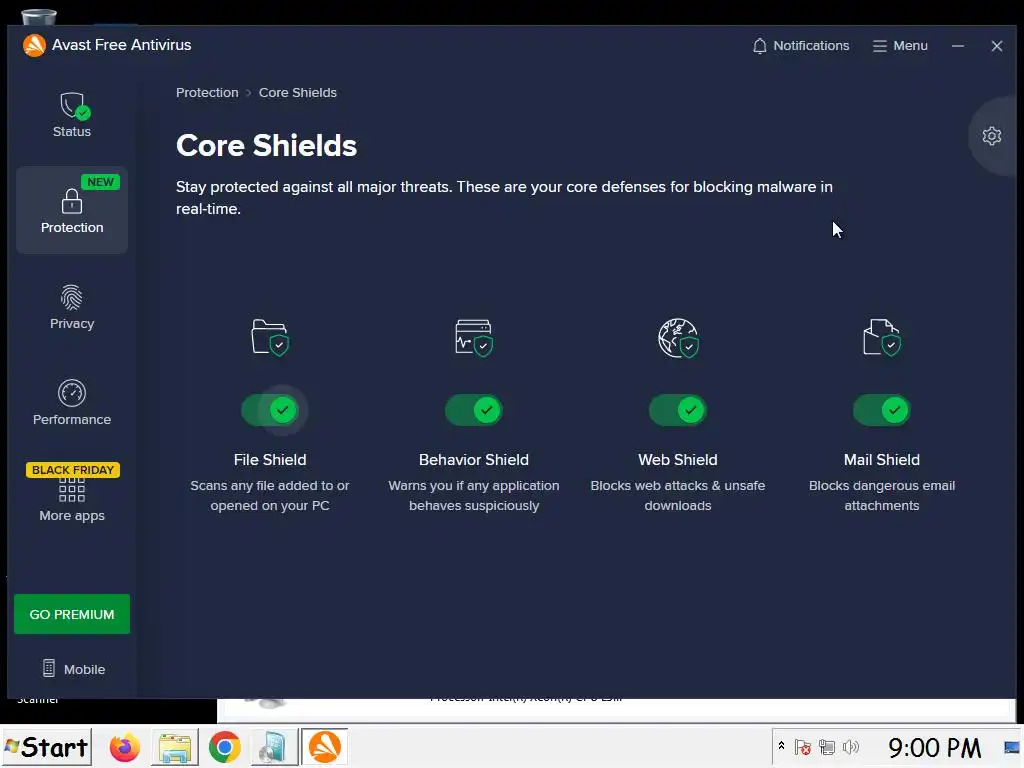Viewport: 1024px width, 768px height.
Task: Click the Behavior Shield monitor icon
Action: (x=473, y=337)
